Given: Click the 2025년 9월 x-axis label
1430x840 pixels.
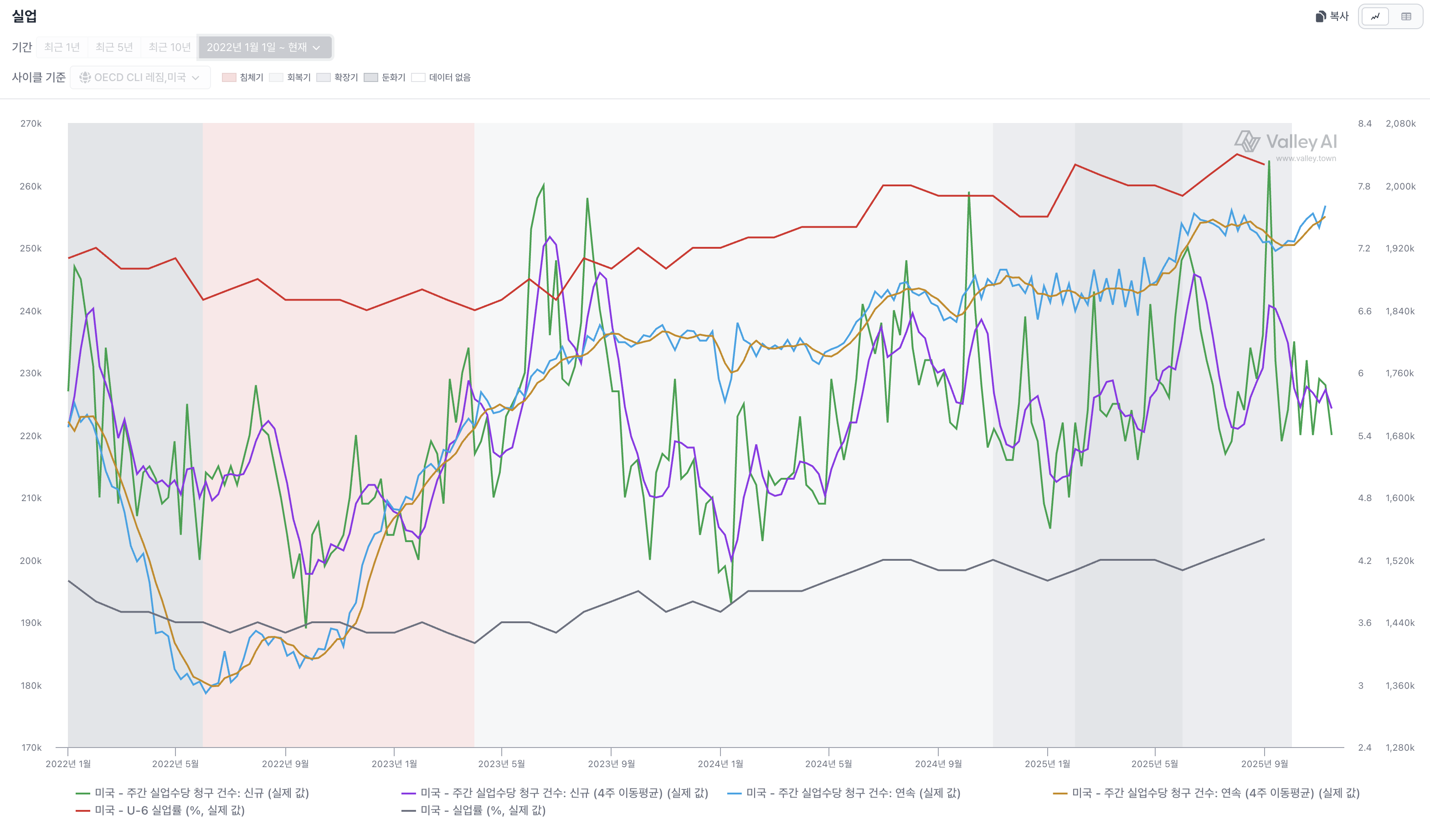Looking at the screenshot, I should tap(1264, 764).
